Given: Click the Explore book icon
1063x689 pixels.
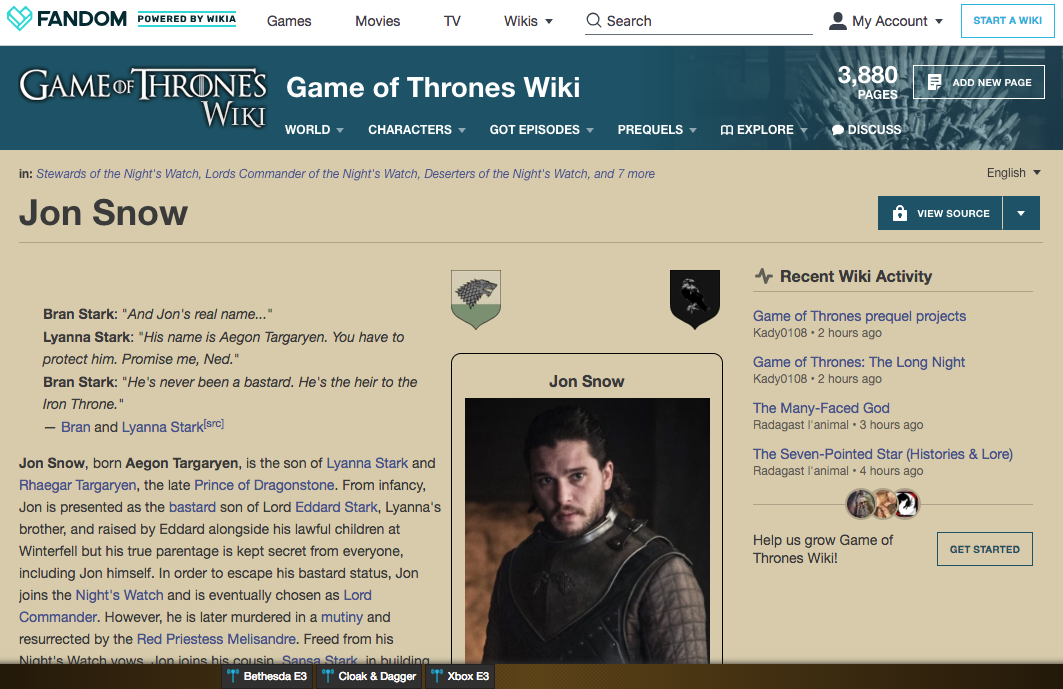Looking at the screenshot, I should (x=727, y=130).
